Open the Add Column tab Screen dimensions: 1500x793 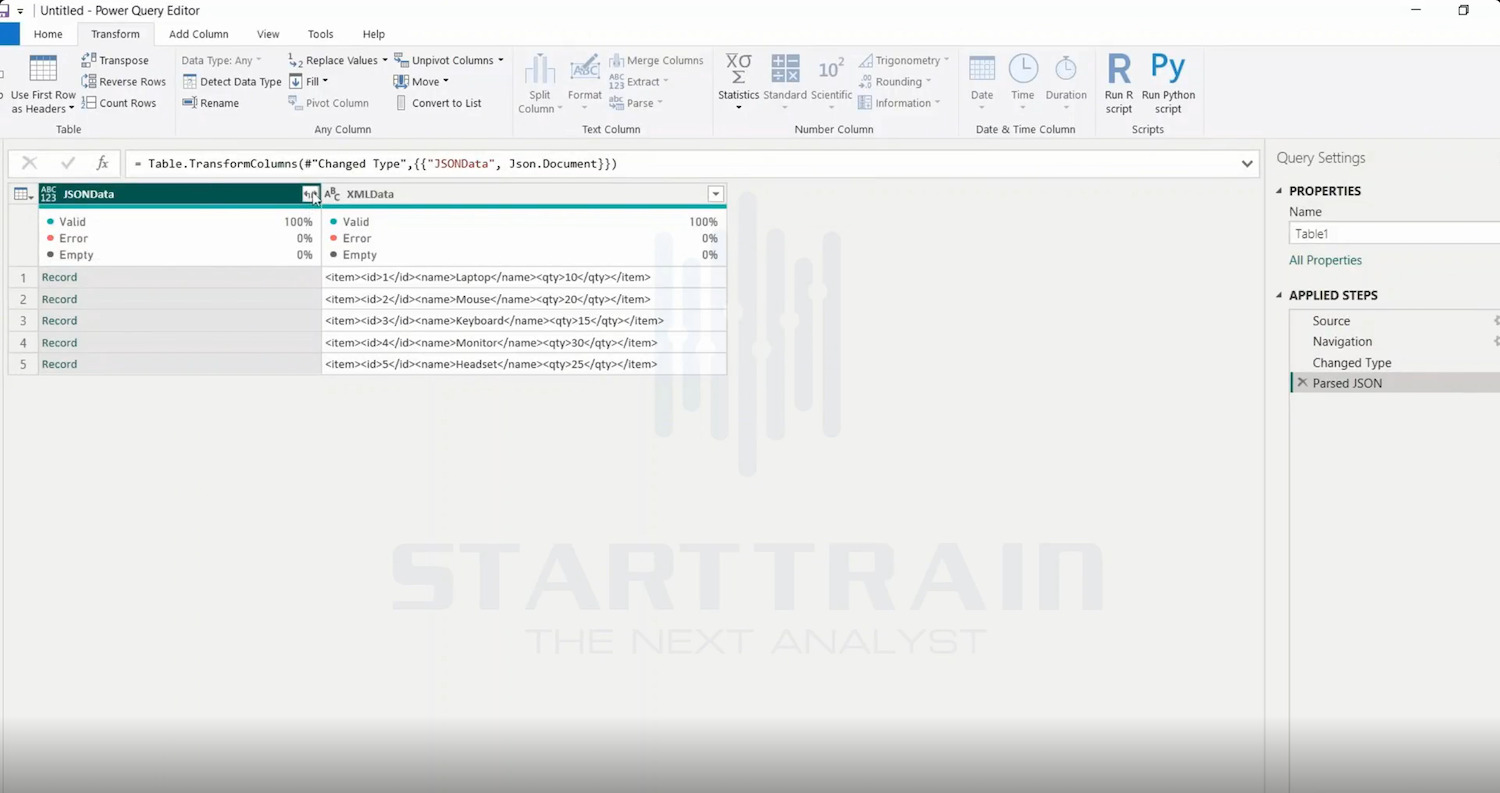point(199,34)
